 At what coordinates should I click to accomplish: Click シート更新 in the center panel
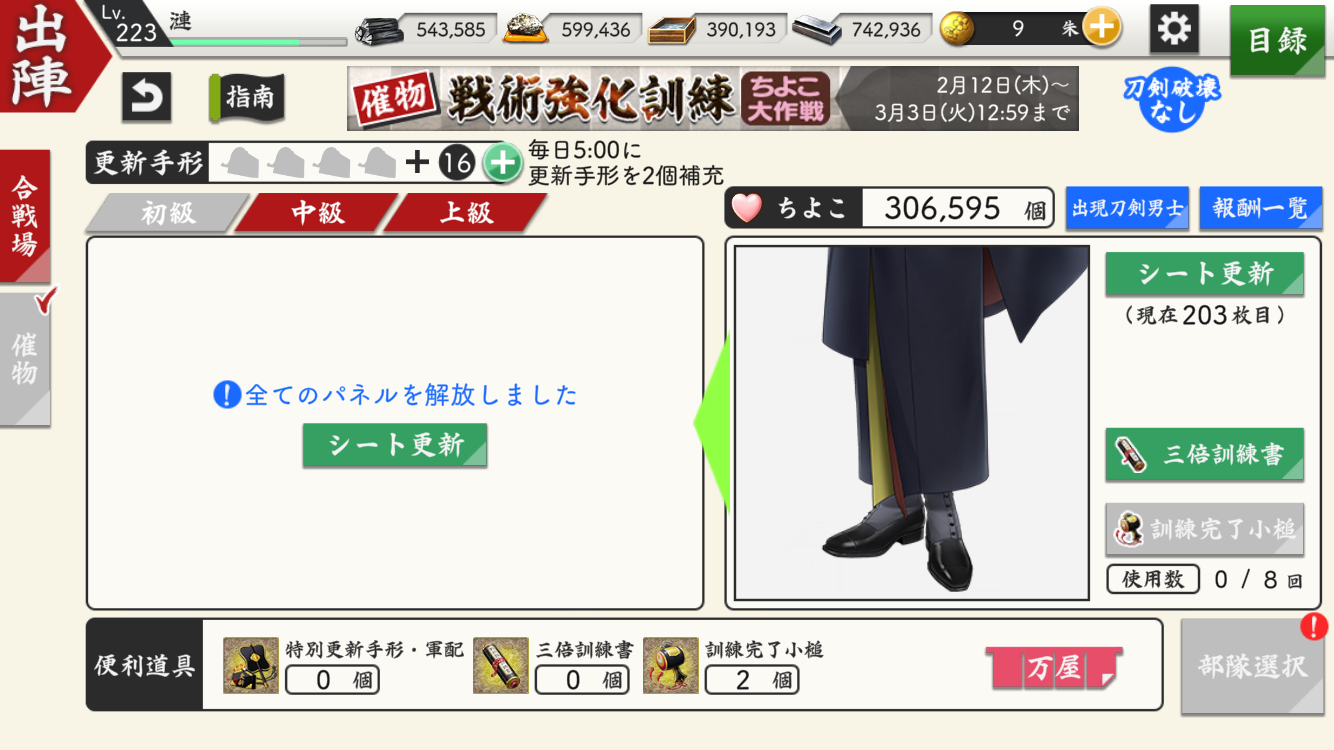[395, 445]
